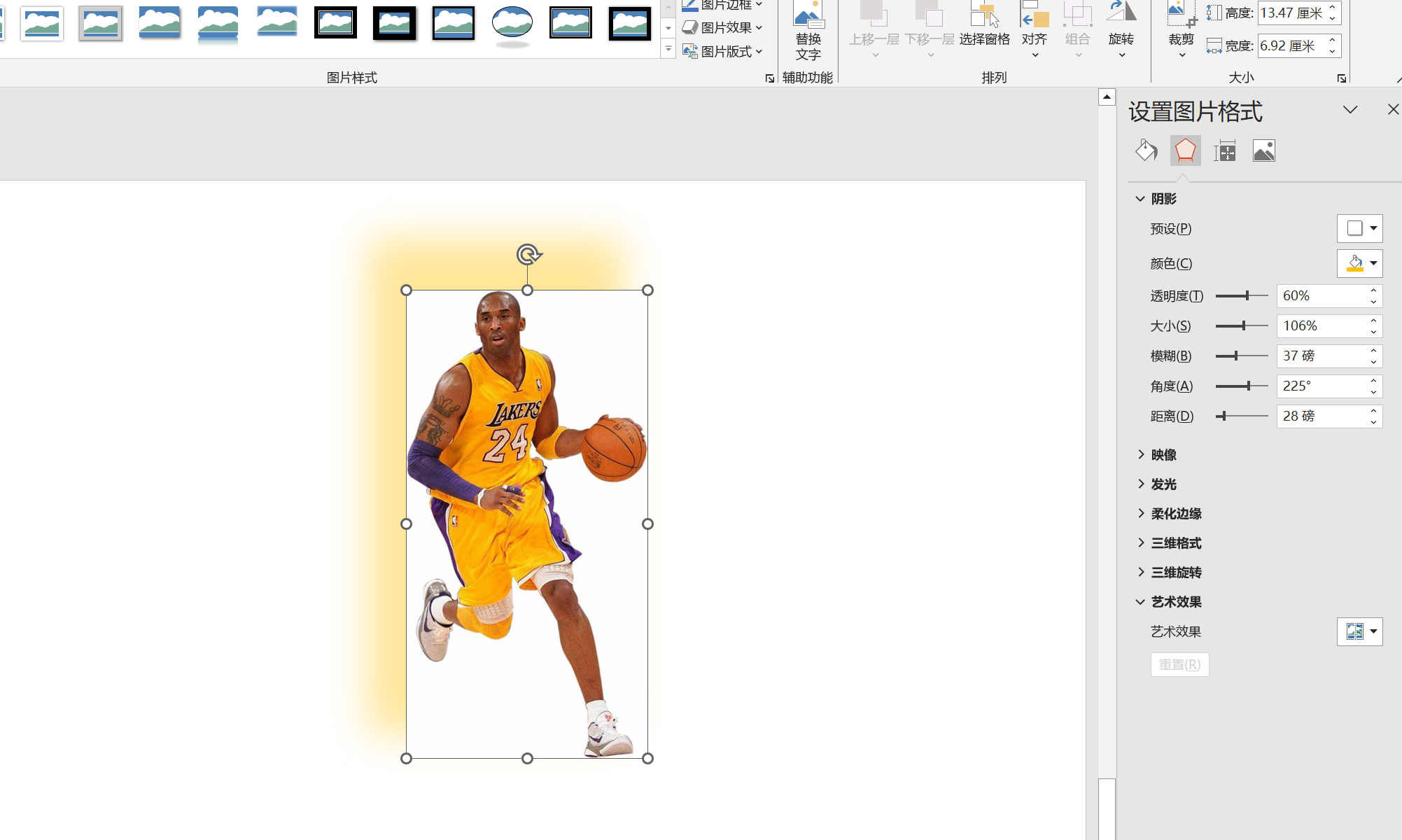
Task: Open Fill & Line tab icon
Action: click(x=1146, y=150)
